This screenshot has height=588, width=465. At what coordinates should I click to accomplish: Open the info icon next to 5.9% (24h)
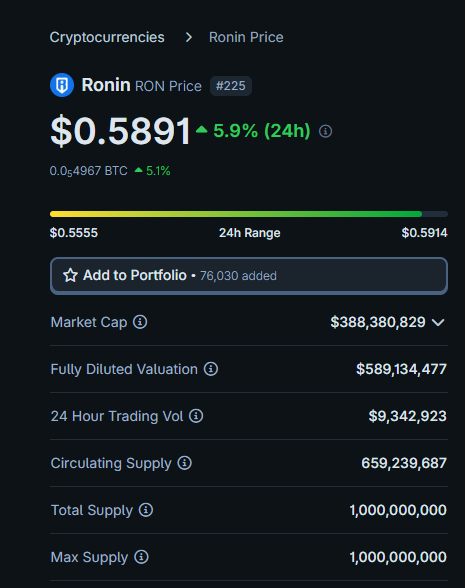pos(325,131)
